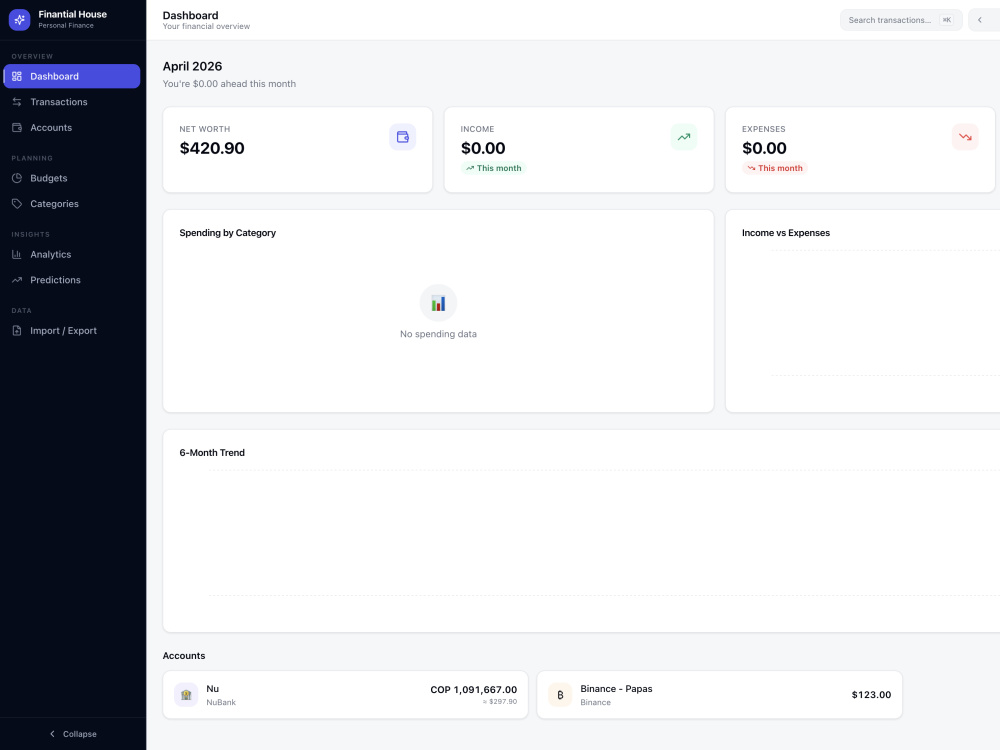
Task: Open Import / Export page
Action: (71, 330)
